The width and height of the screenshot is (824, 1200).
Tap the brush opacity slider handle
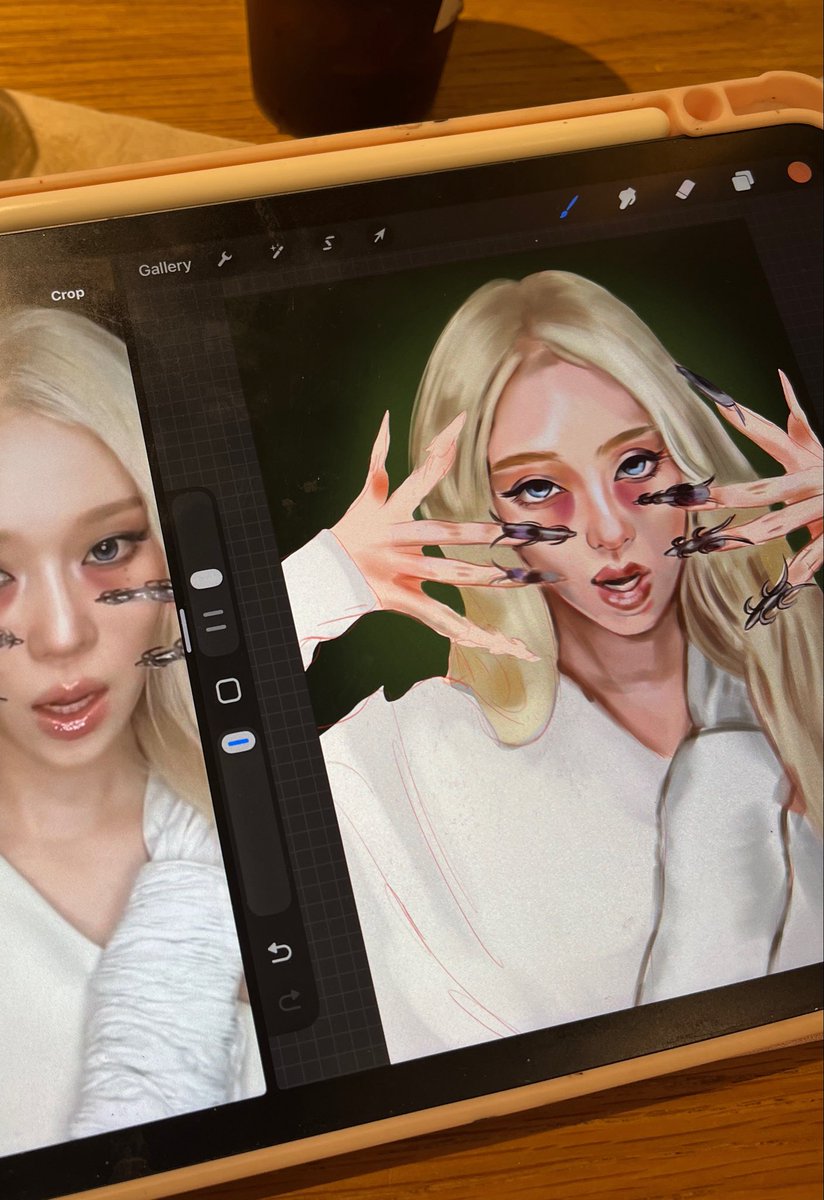tap(236, 741)
